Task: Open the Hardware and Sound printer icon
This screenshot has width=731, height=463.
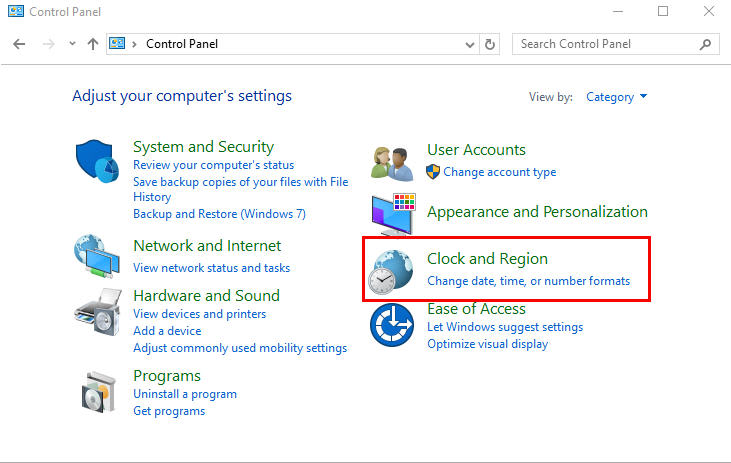Action: 98,311
